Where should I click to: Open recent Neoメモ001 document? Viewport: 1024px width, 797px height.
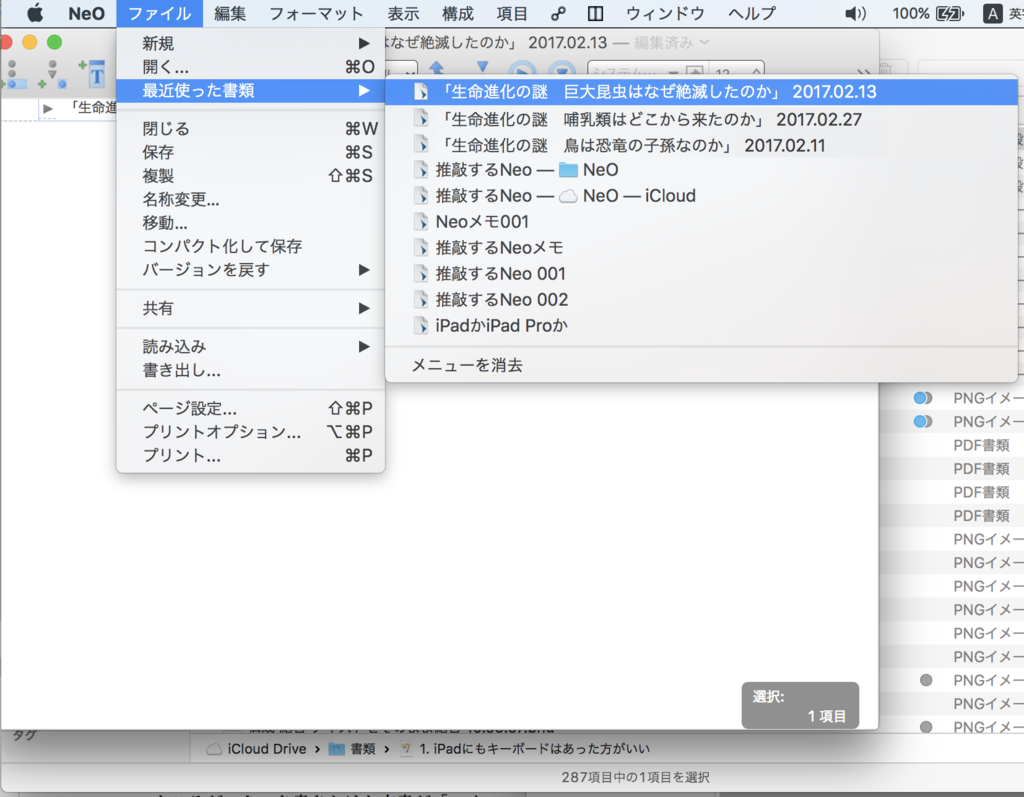coord(701,222)
